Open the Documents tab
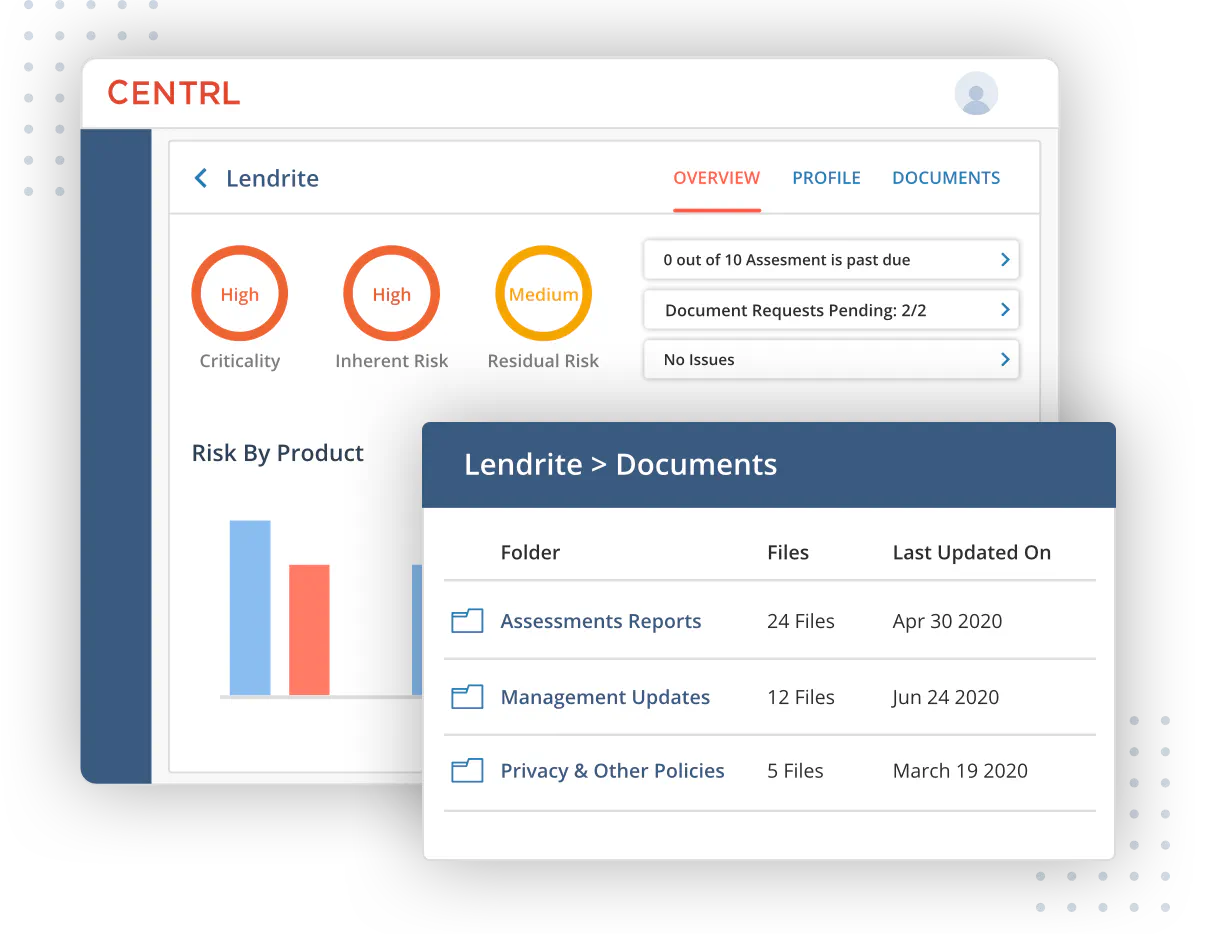The width and height of the screenshot is (1208, 934). pyautogui.click(x=946, y=178)
